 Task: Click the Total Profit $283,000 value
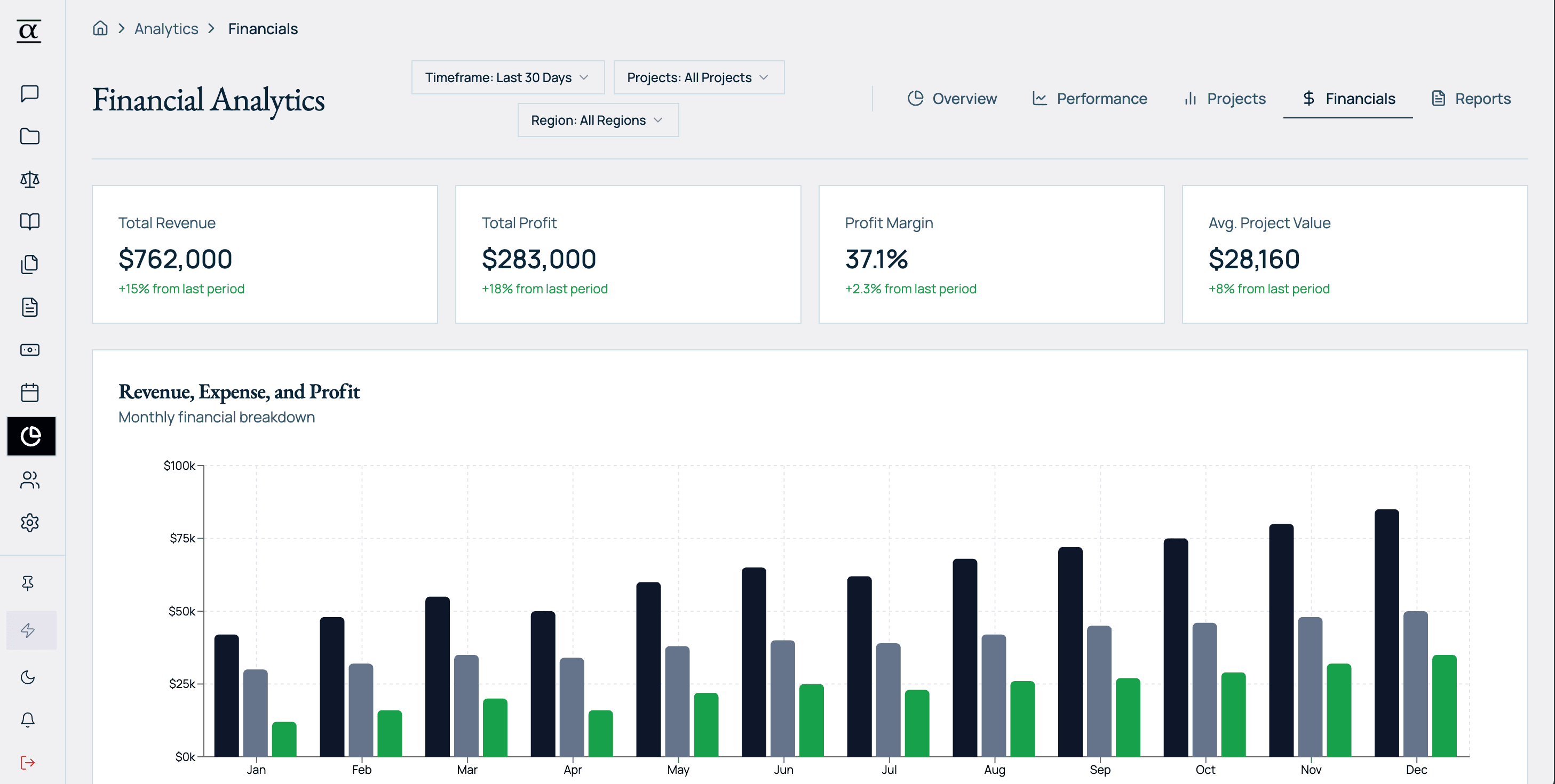pyautogui.click(x=538, y=259)
